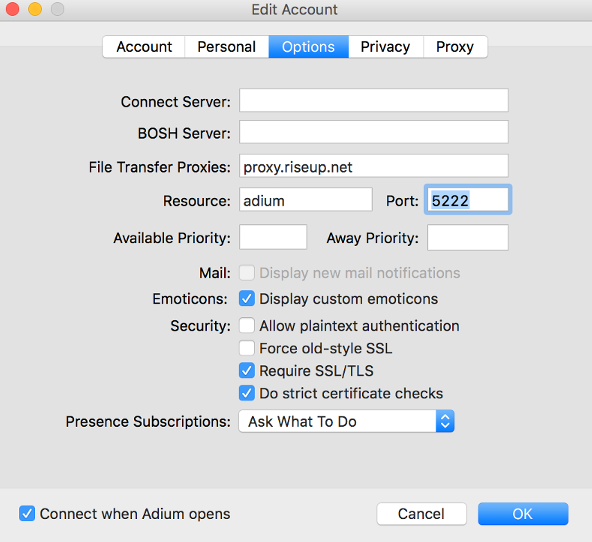Open the Presence Subscriptions dropdown
Screen dimensions: 592x542
[x=346, y=421]
